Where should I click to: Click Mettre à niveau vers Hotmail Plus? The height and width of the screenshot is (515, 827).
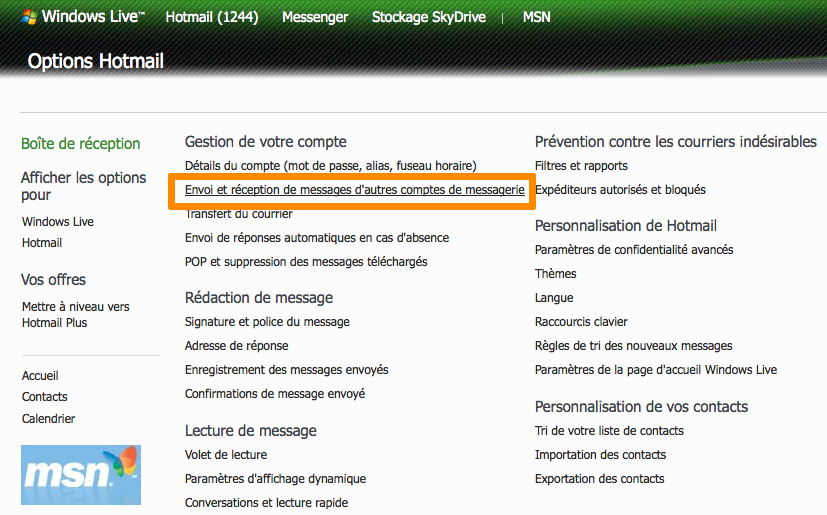point(75,314)
